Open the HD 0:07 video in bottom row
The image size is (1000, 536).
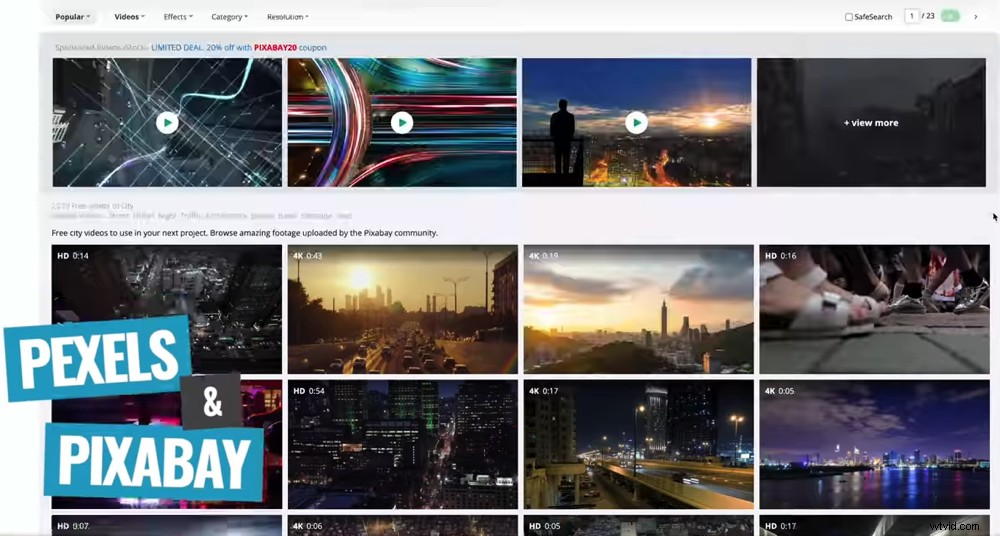tap(166, 526)
